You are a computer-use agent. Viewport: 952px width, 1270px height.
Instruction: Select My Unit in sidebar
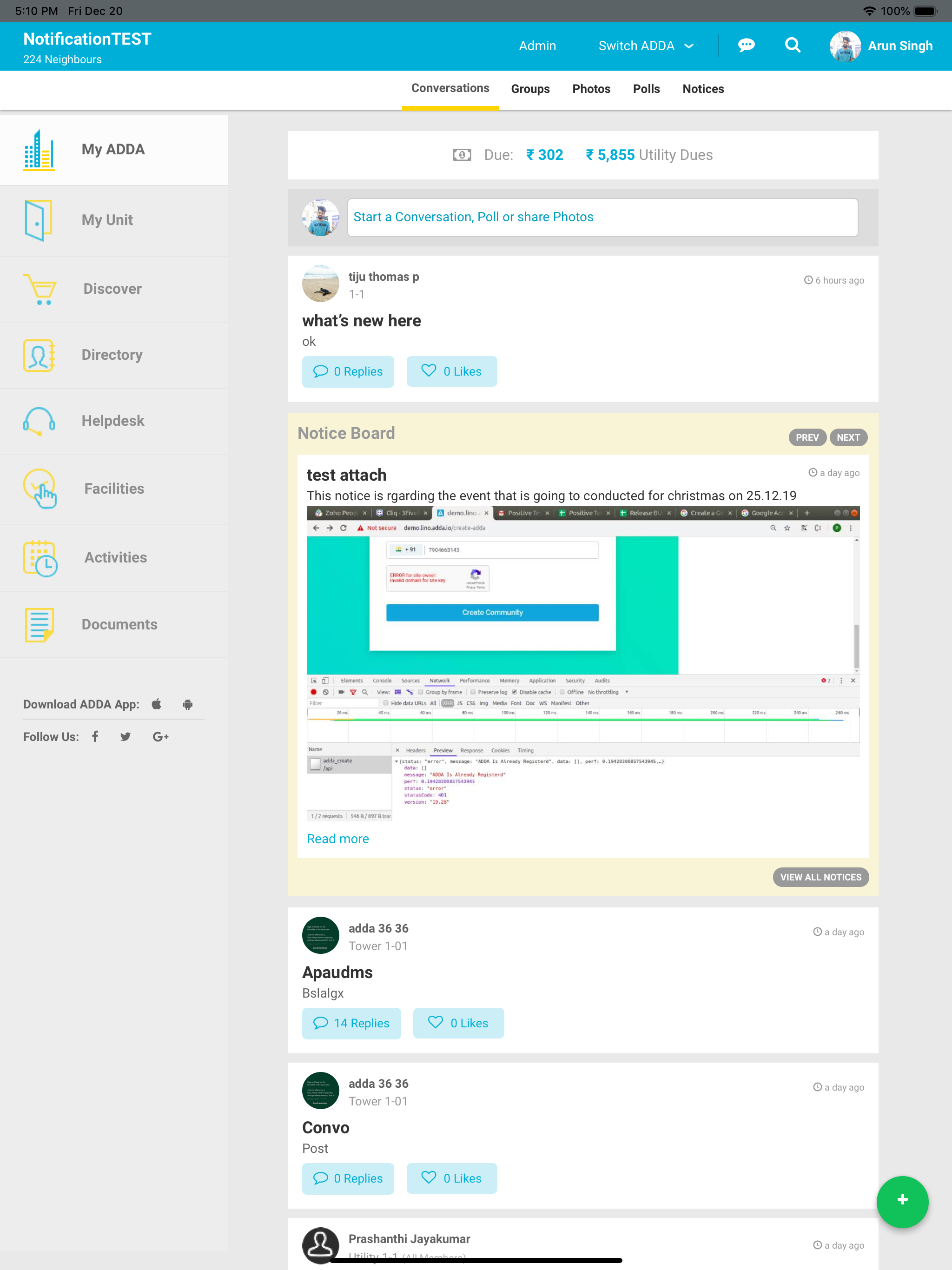point(114,220)
